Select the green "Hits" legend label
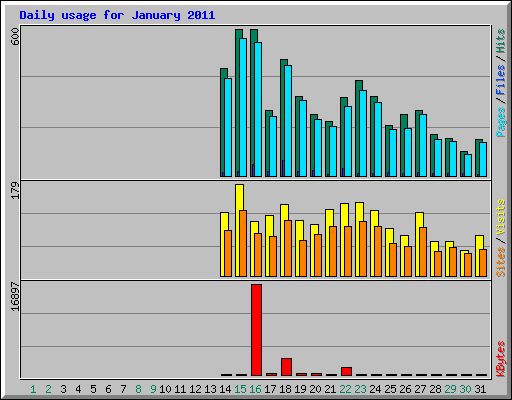 pos(500,41)
